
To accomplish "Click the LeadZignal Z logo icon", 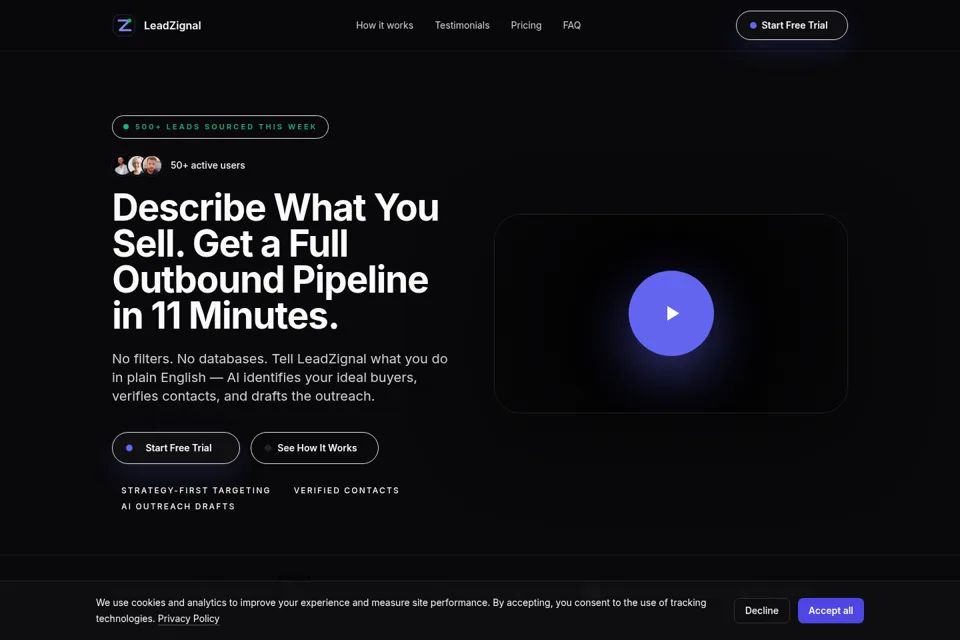I will pyautogui.click(x=124, y=25).
